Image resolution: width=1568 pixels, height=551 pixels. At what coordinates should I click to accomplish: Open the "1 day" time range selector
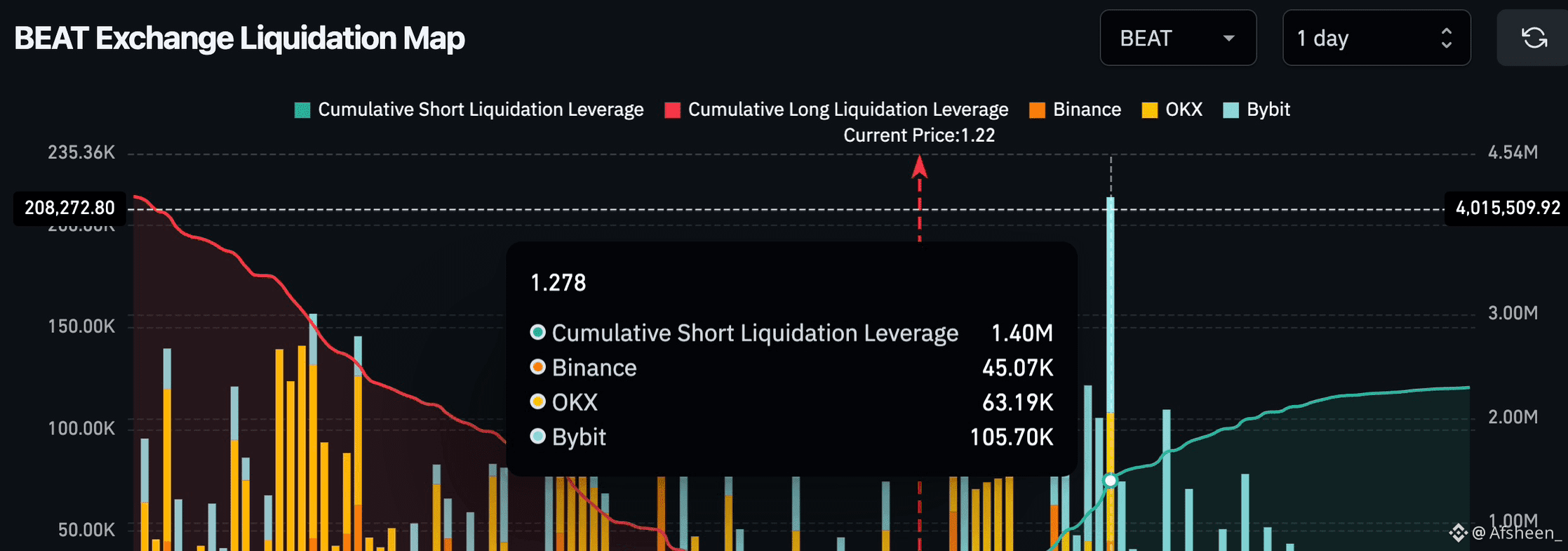click(x=1376, y=38)
